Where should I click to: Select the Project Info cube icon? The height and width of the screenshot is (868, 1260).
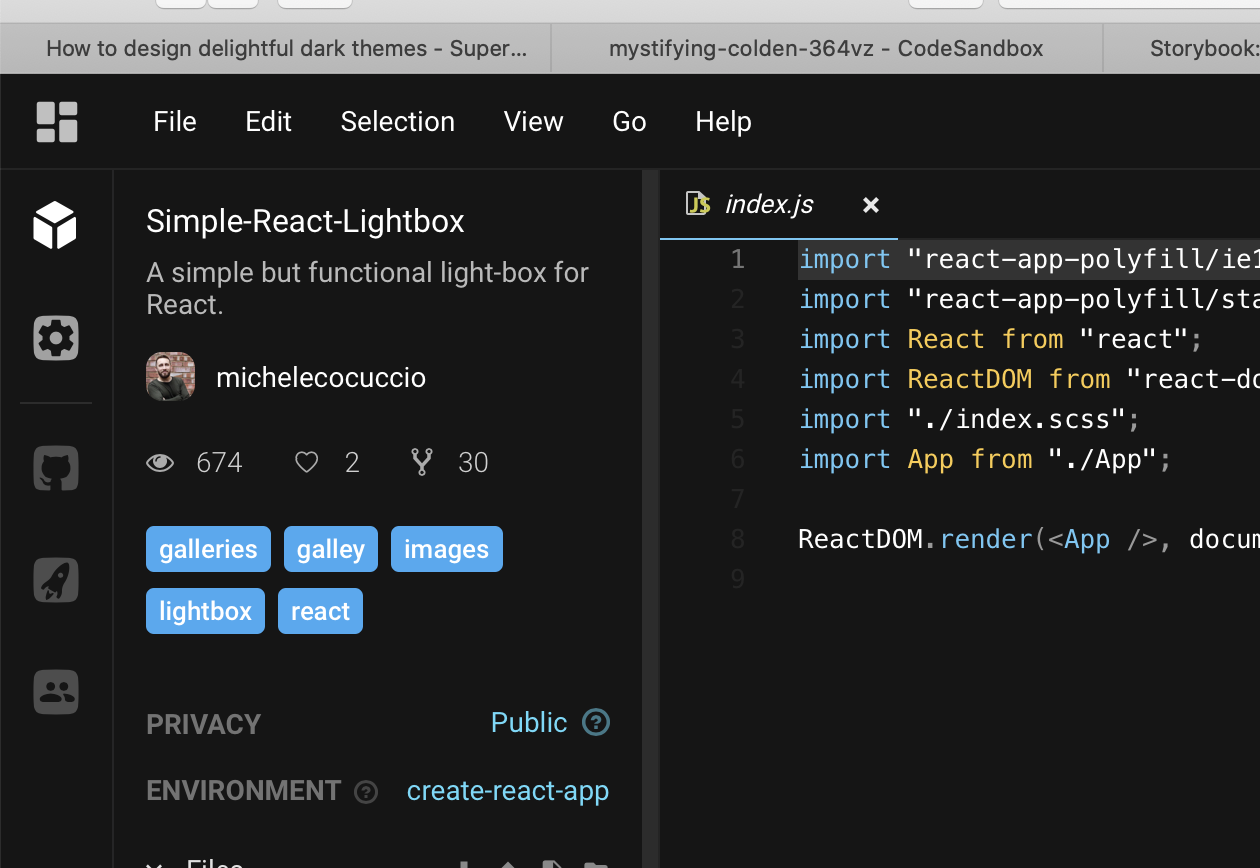(55, 225)
